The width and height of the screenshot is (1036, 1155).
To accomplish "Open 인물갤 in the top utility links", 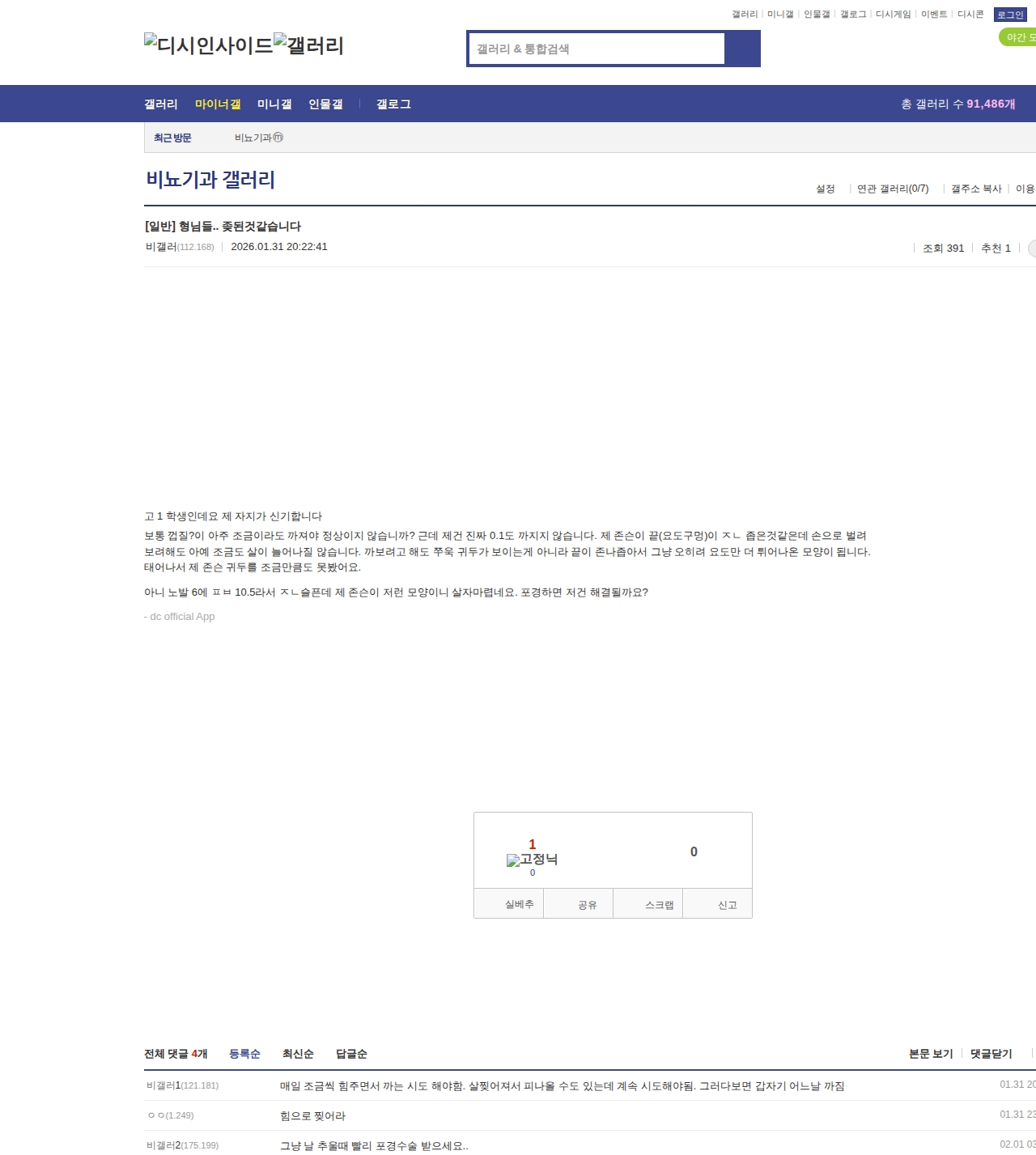I will pyautogui.click(x=817, y=15).
